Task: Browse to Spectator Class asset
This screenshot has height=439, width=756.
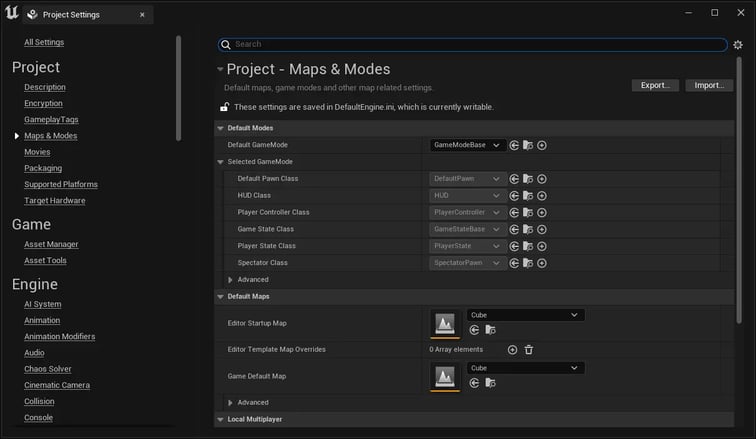Action: pos(528,263)
